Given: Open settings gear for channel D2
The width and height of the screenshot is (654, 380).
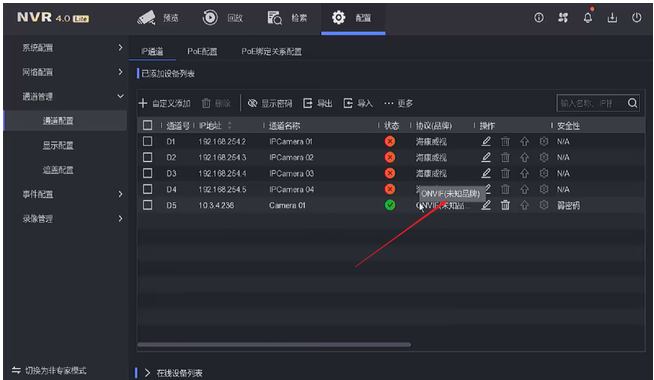Looking at the screenshot, I should (543, 157).
